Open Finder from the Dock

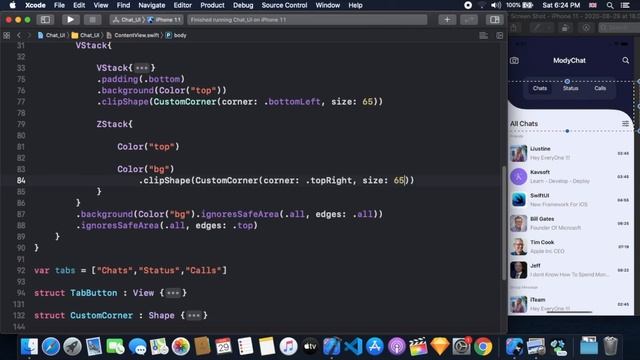[29, 347]
